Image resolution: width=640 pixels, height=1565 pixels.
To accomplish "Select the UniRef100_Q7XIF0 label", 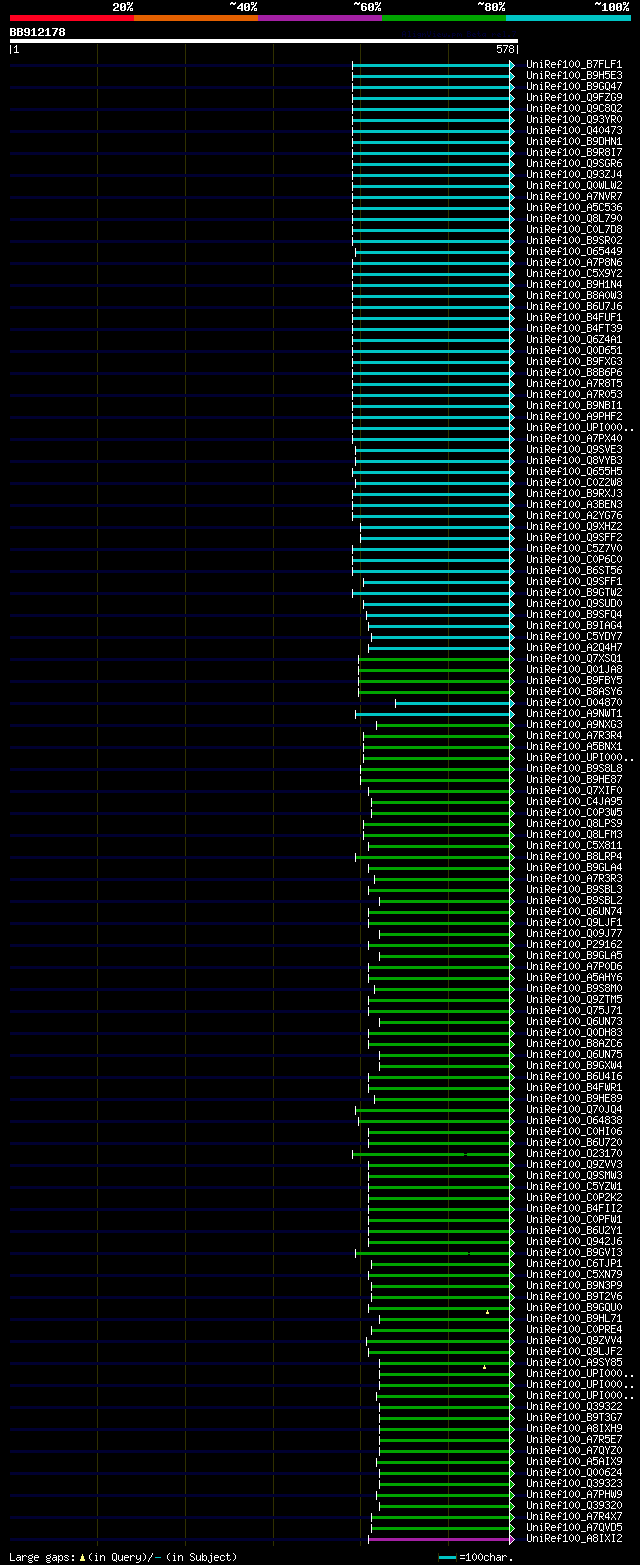I will click(574, 790).
